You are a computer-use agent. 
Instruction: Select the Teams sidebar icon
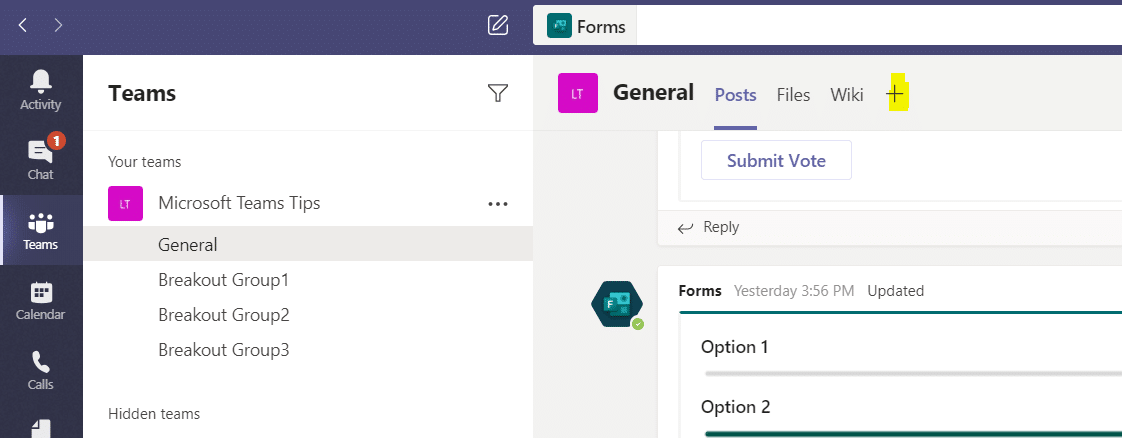(41, 230)
